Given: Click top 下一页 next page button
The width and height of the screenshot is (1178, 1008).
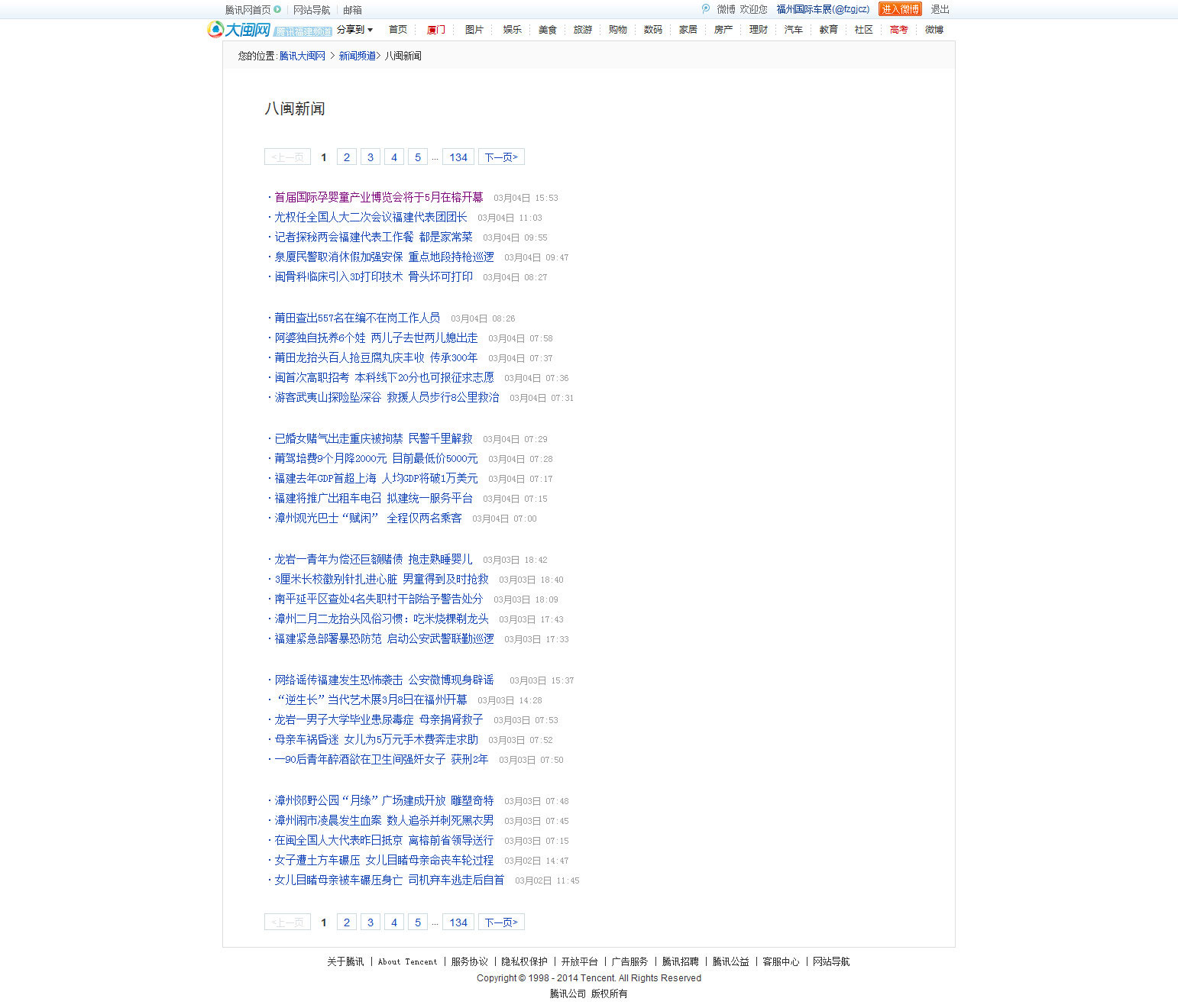Looking at the screenshot, I should 501,157.
